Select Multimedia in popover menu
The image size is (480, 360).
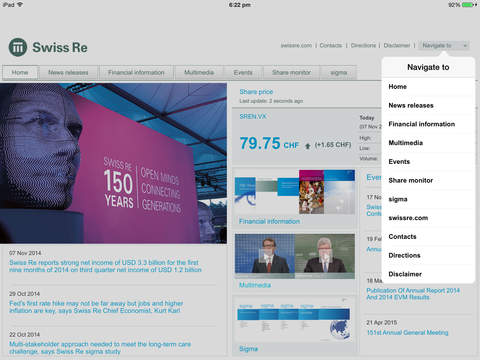428,143
